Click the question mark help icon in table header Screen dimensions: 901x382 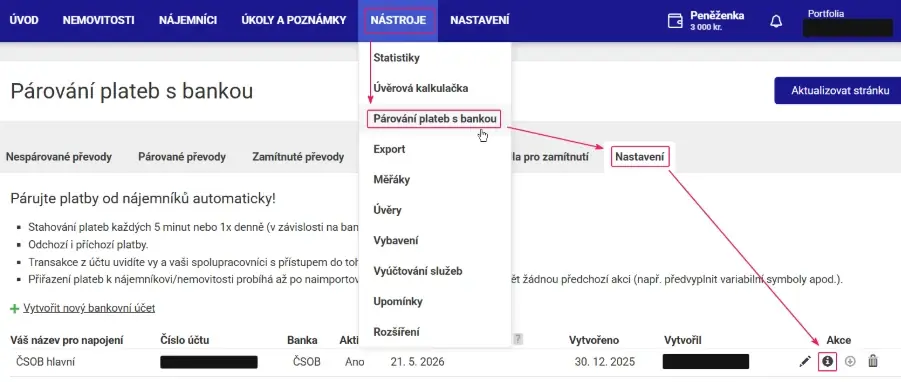point(518,339)
